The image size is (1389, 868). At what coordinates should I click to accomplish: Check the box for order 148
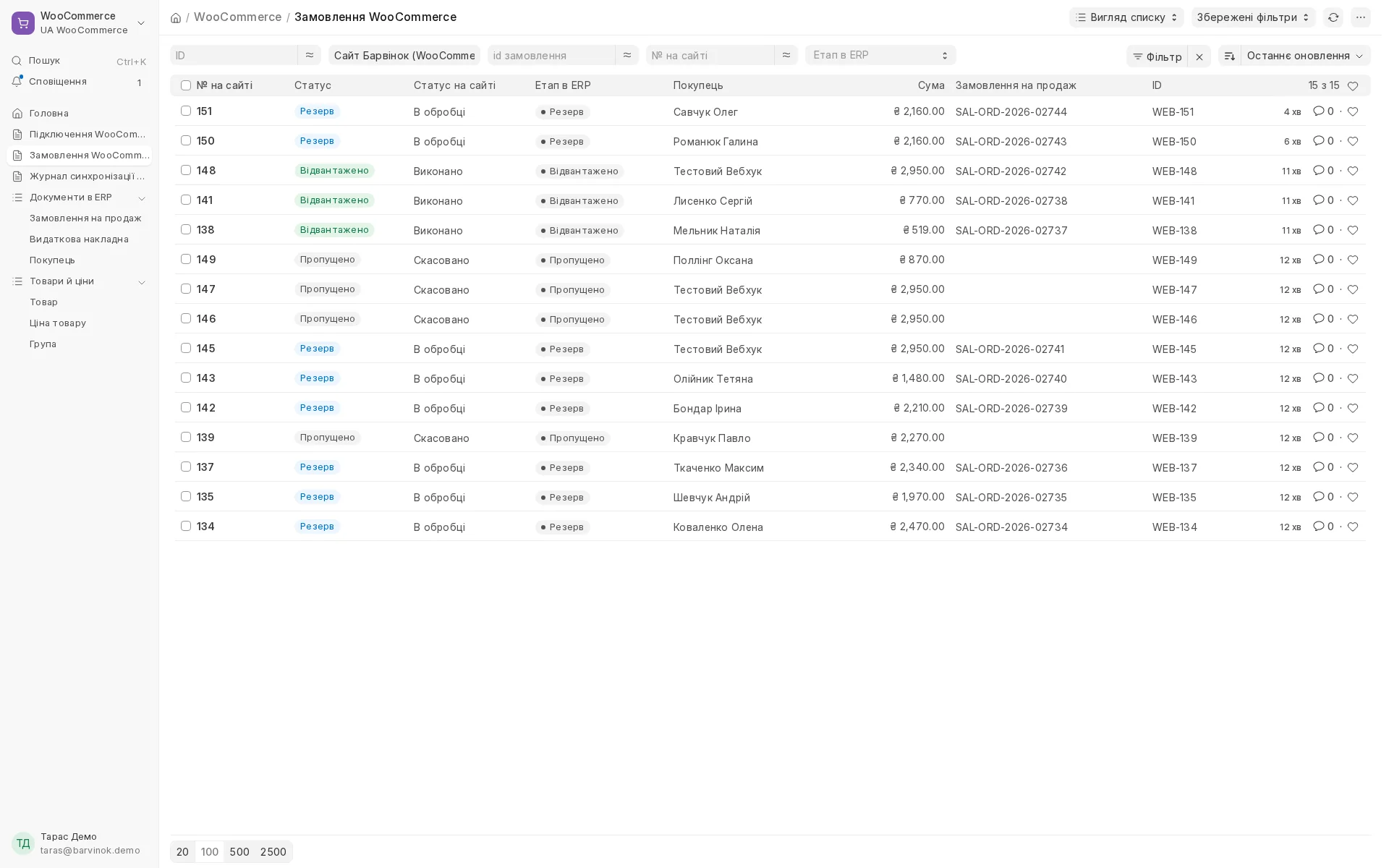[186, 170]
